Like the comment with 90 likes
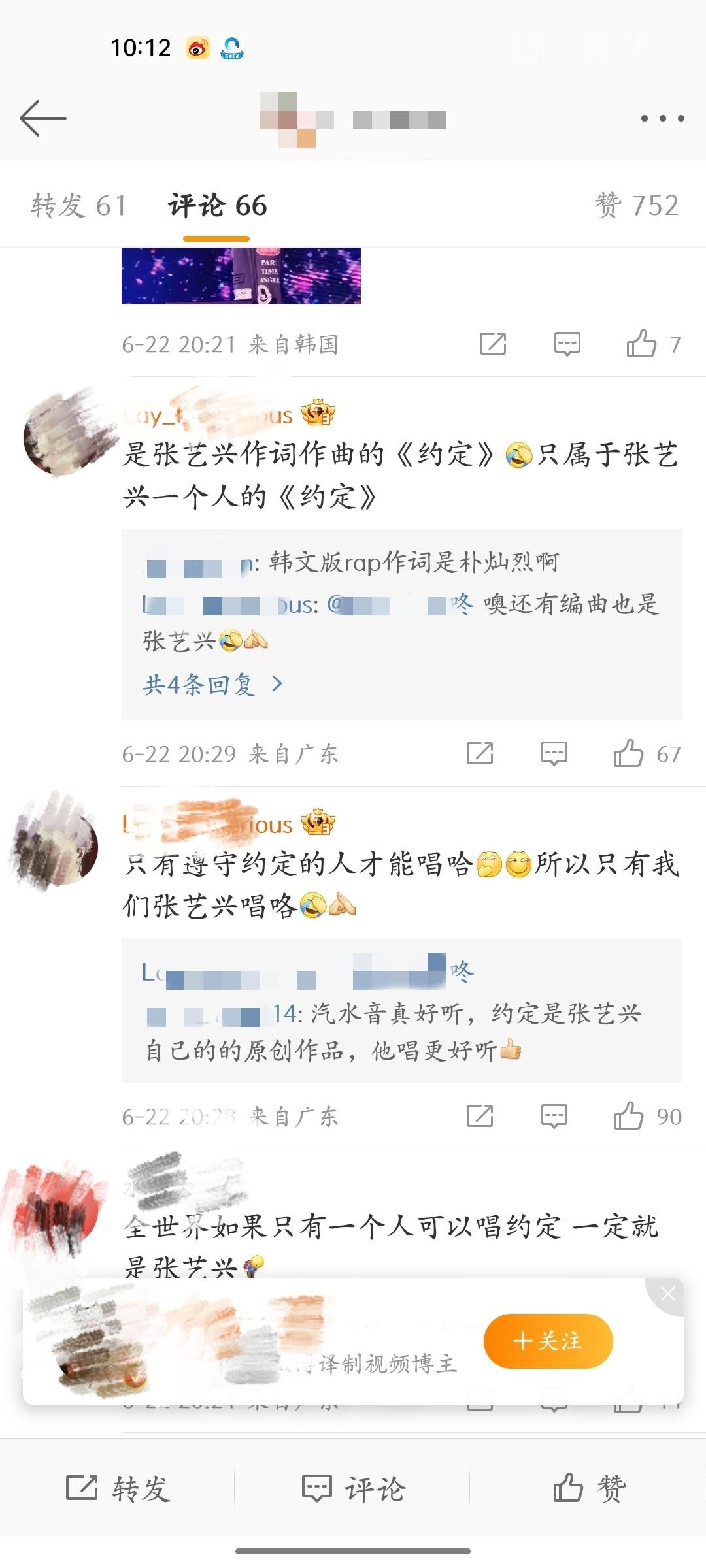 (x=628, y=1116)
